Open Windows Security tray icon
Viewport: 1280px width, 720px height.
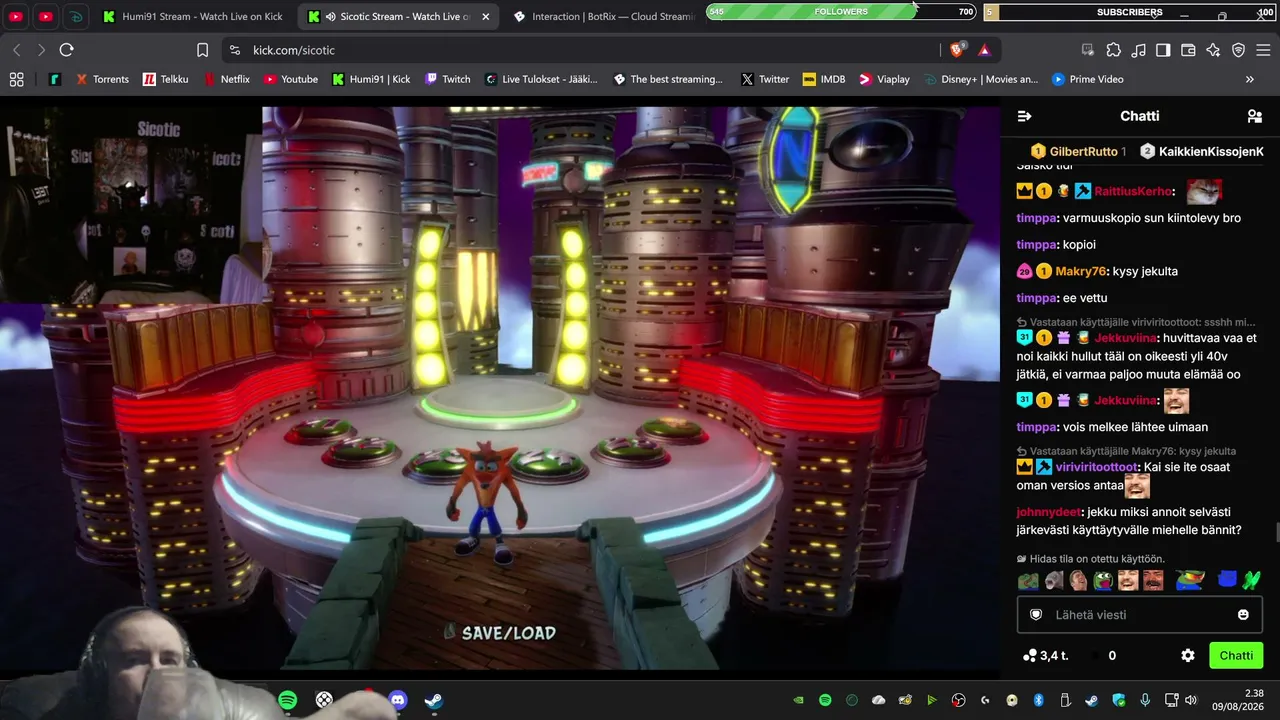coord(1119,700)
